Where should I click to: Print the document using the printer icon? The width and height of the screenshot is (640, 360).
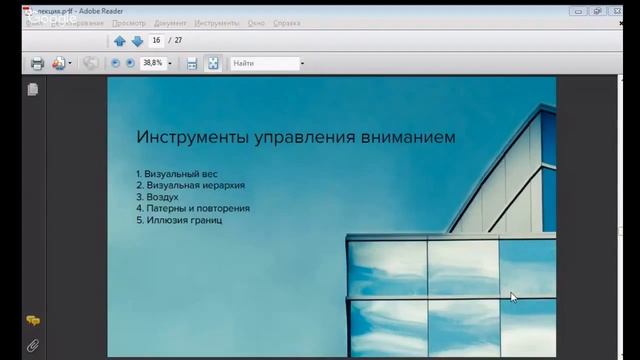(37, 63)
